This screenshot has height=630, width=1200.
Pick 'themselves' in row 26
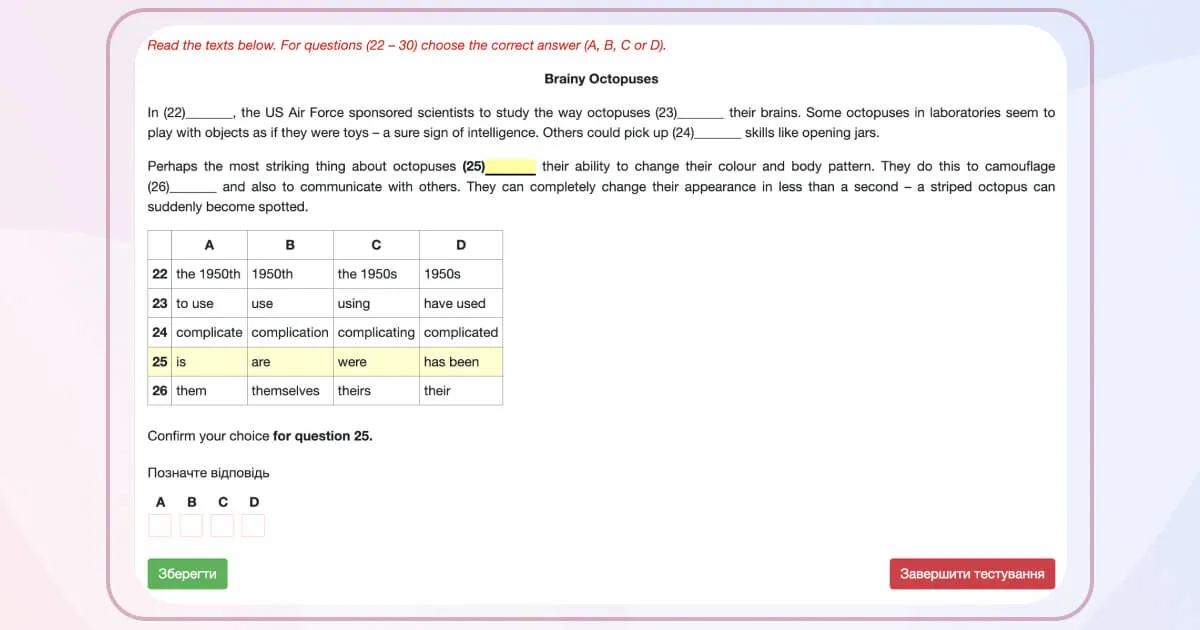pyautogui.click(x=285, y=391)
